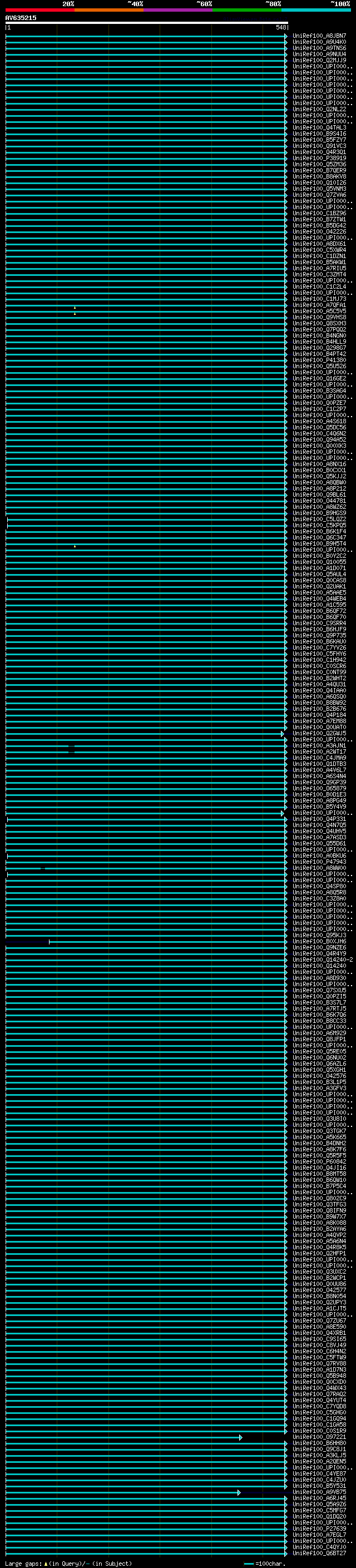Select subject label UniRef100_A9VB75

pyautogui.click(x=319, y=1492)
